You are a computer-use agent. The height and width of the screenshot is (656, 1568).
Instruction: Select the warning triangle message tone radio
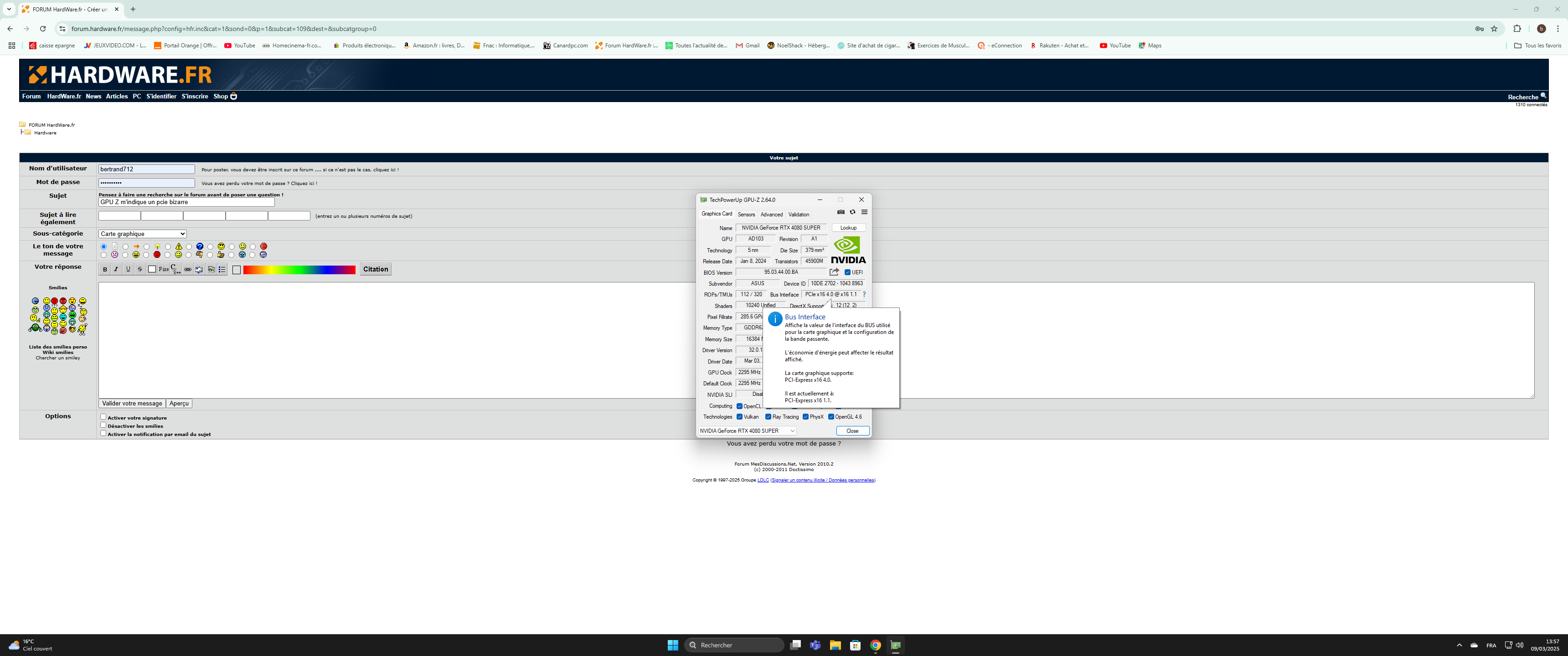168,246
